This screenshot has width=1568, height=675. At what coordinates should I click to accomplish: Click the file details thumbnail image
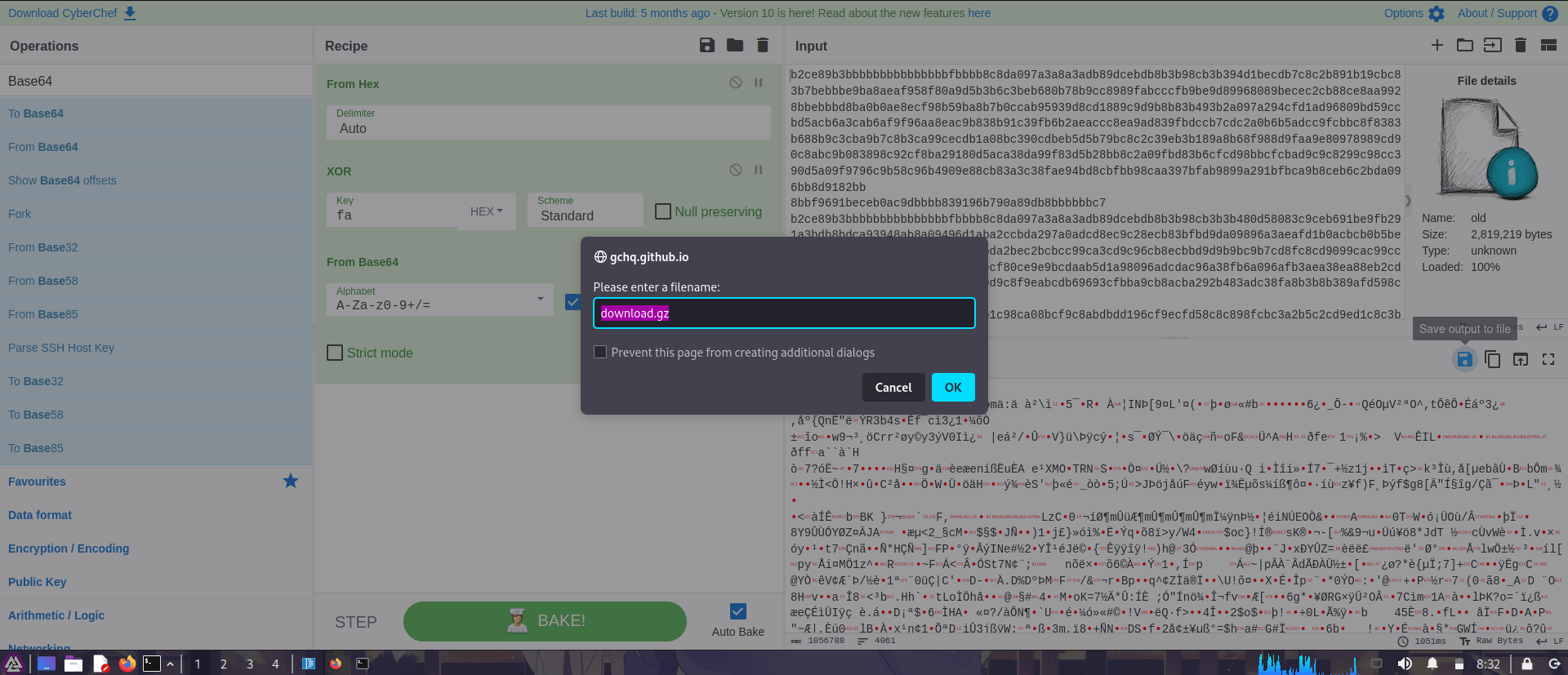(x=1488, y=149)
